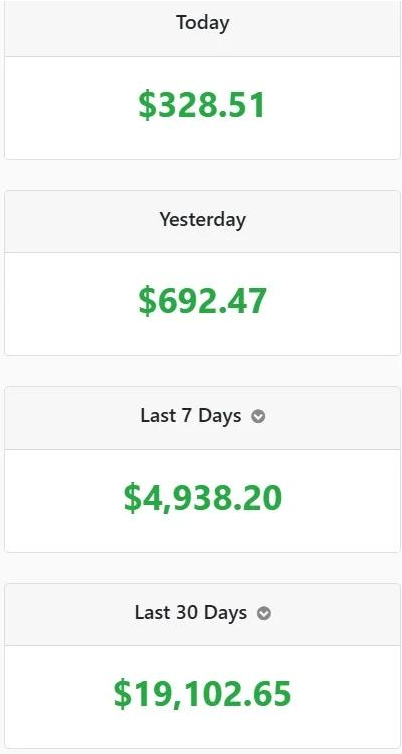Click the $328.51 earnings amount
Viewport: 402px width, 754px height.
[x=202, y=105]
